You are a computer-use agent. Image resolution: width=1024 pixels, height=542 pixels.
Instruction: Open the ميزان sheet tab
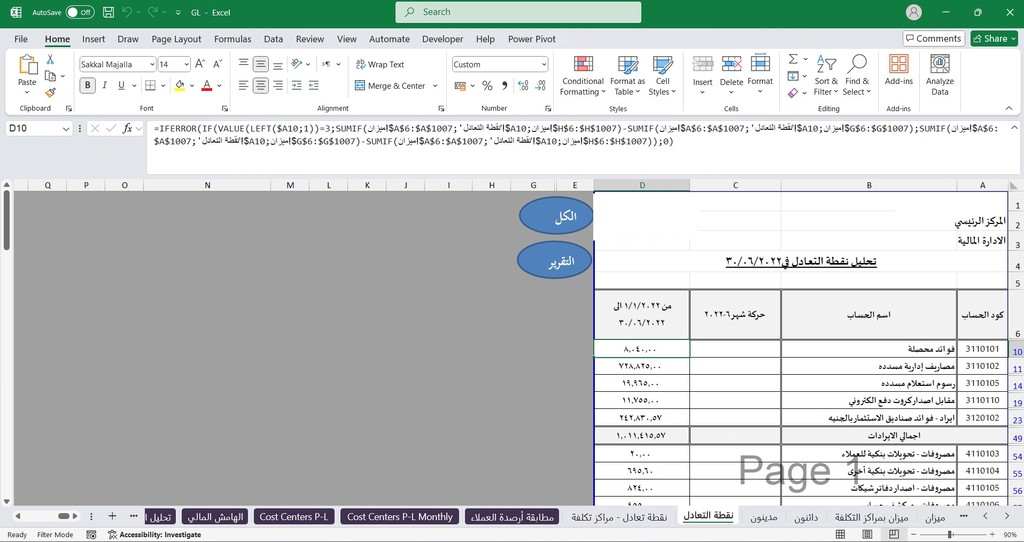click(x=935, y=517)
